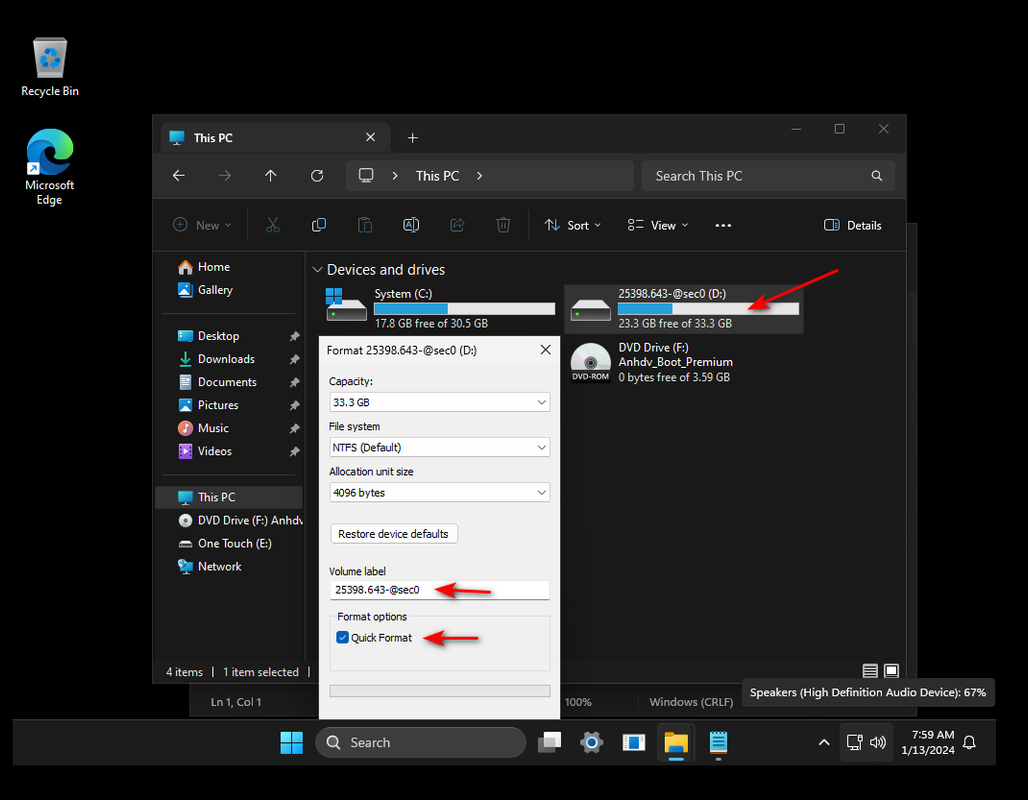
Task: Open File Explorer from the taskbar
Action: (x=676, y=742)
